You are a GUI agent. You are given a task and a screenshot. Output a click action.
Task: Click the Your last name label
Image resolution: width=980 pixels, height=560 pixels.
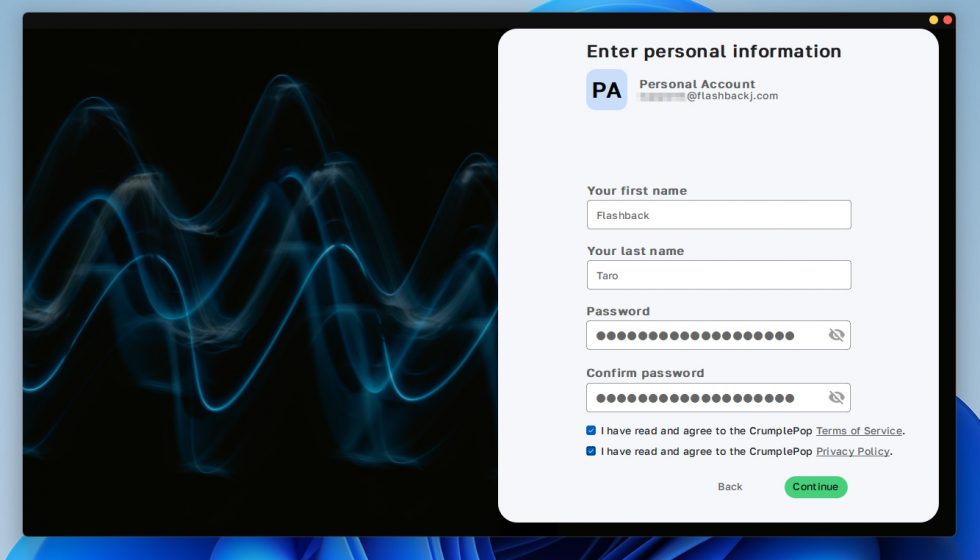tap(635, 251)
